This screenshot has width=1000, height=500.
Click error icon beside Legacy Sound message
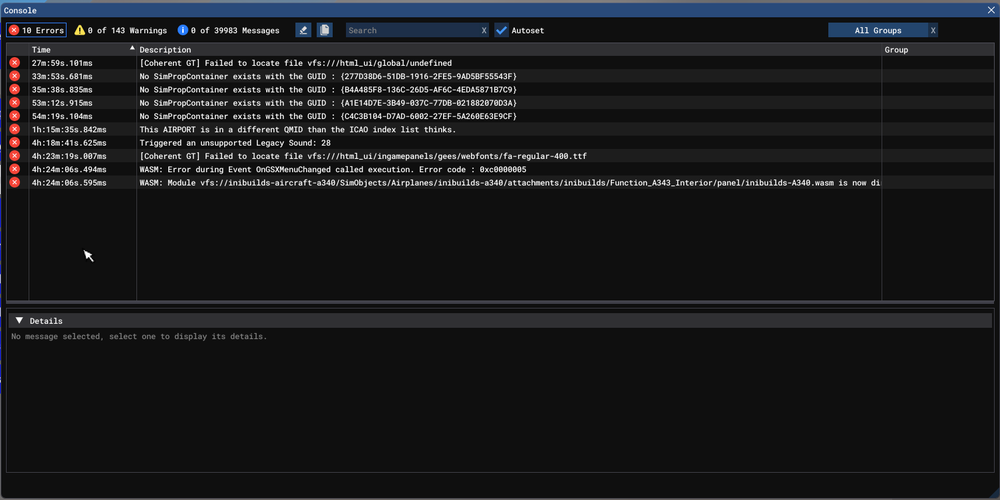pyautogui.click(x=15, y=143)
